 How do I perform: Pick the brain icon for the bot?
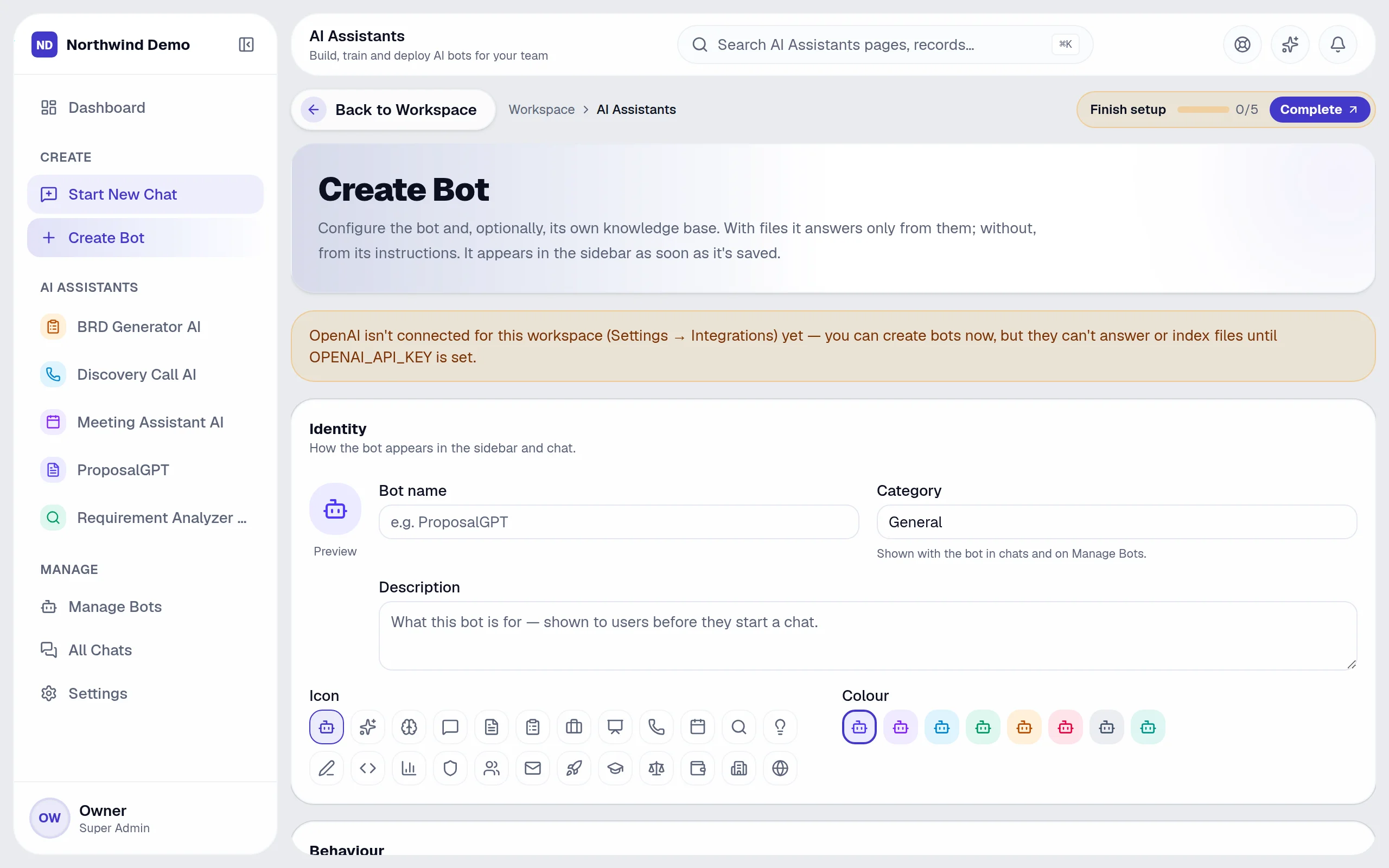[409, 727]
